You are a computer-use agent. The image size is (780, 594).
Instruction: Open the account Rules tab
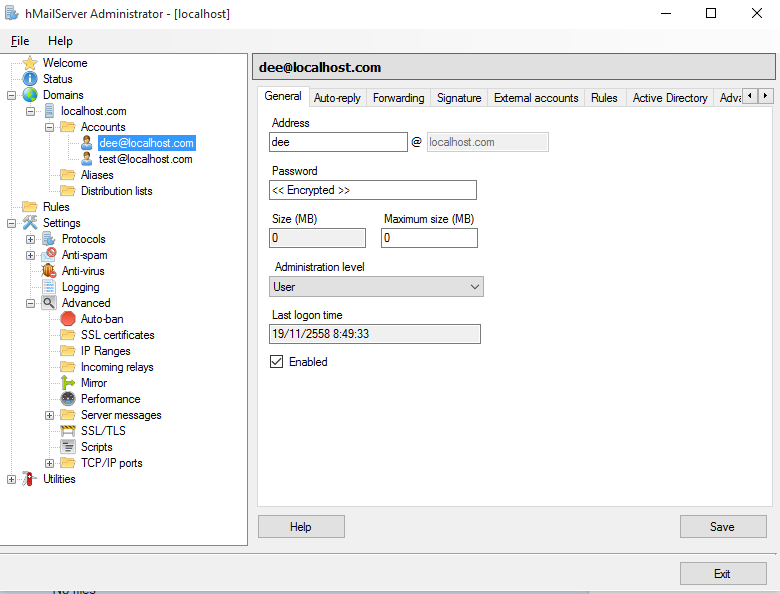pos(604,98)
